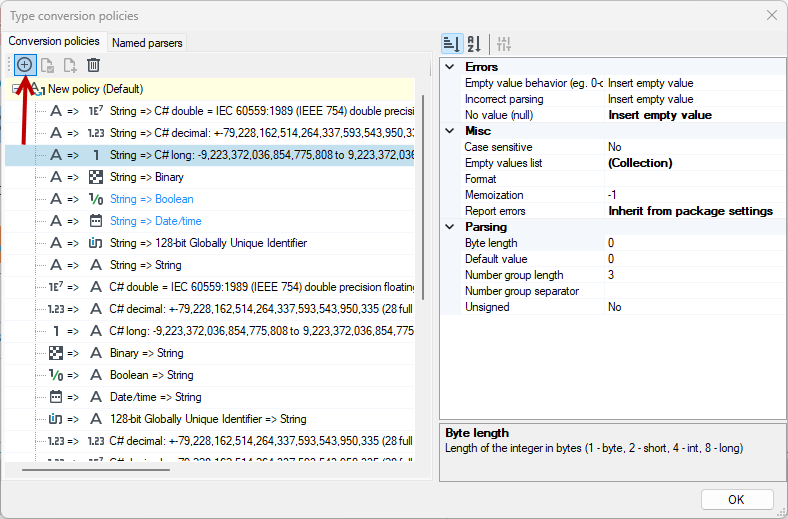Image resolution: width=788 pixels, height=519 pixels.
Task: Edit the Memoization value -1
Action: [696, 195]
